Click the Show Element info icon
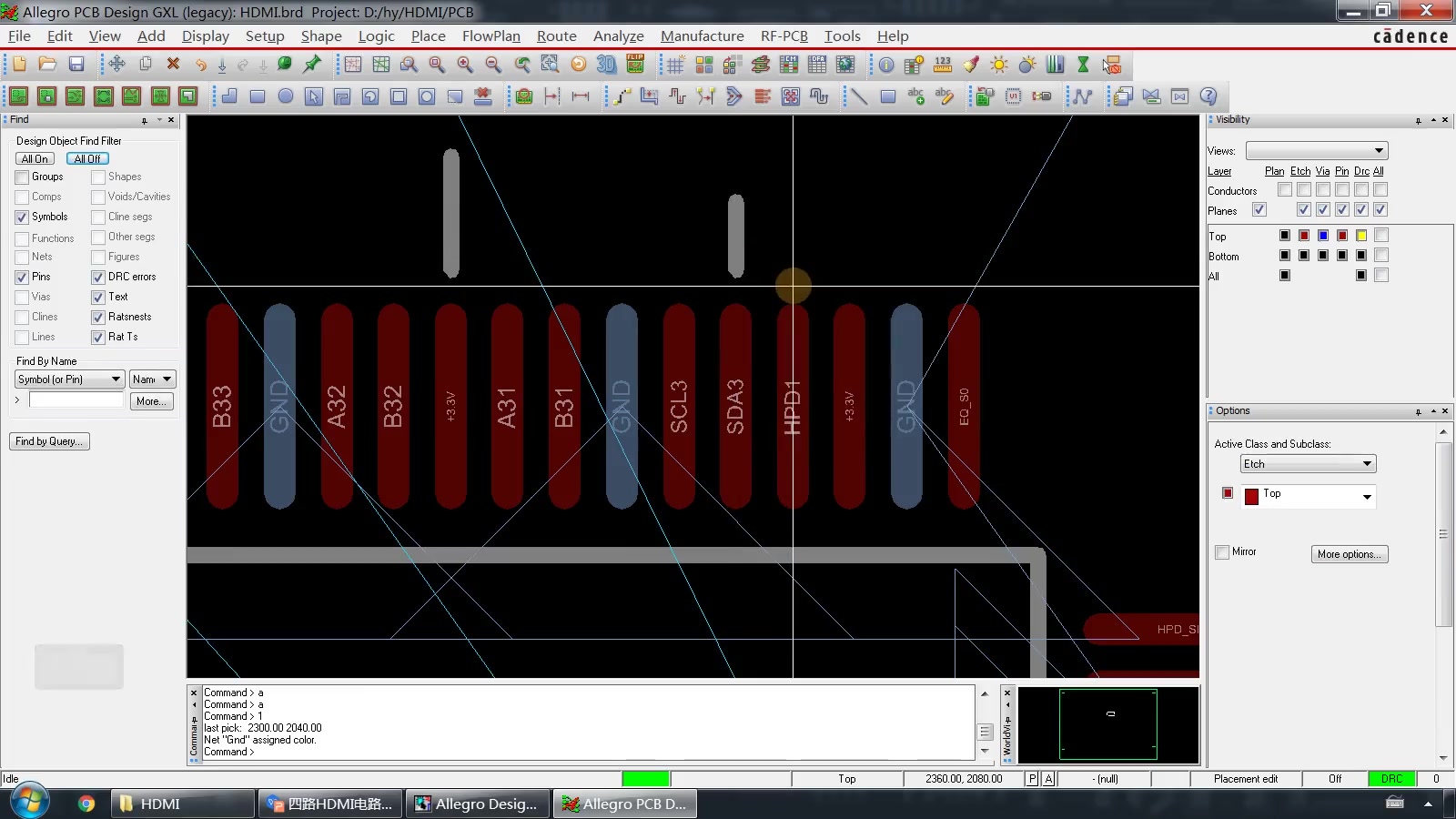The height and width of the screenshot is (819, 1456). point(886,65)
